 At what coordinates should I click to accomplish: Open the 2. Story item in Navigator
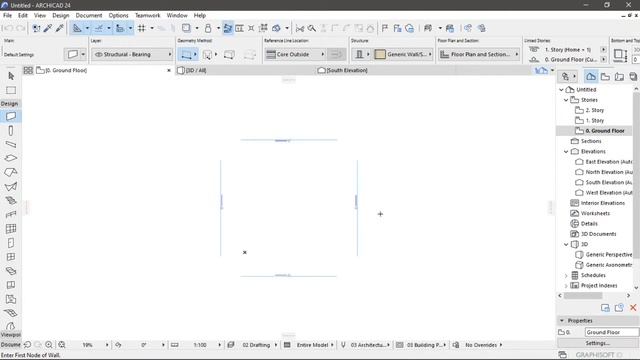pos(594,110)
